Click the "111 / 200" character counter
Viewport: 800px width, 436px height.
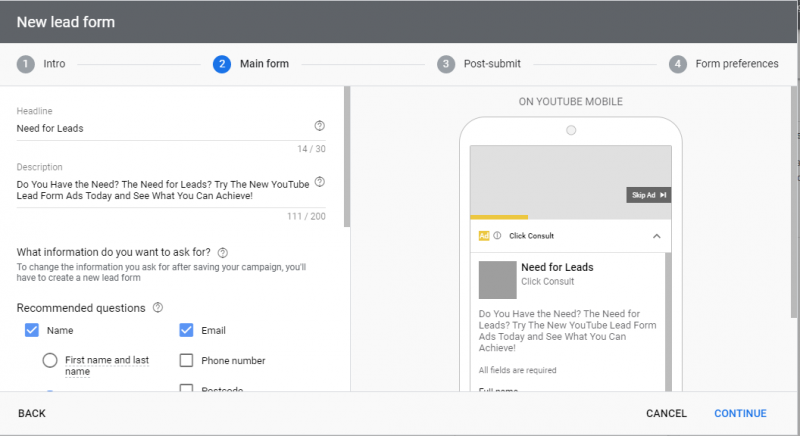click(306, 216)
